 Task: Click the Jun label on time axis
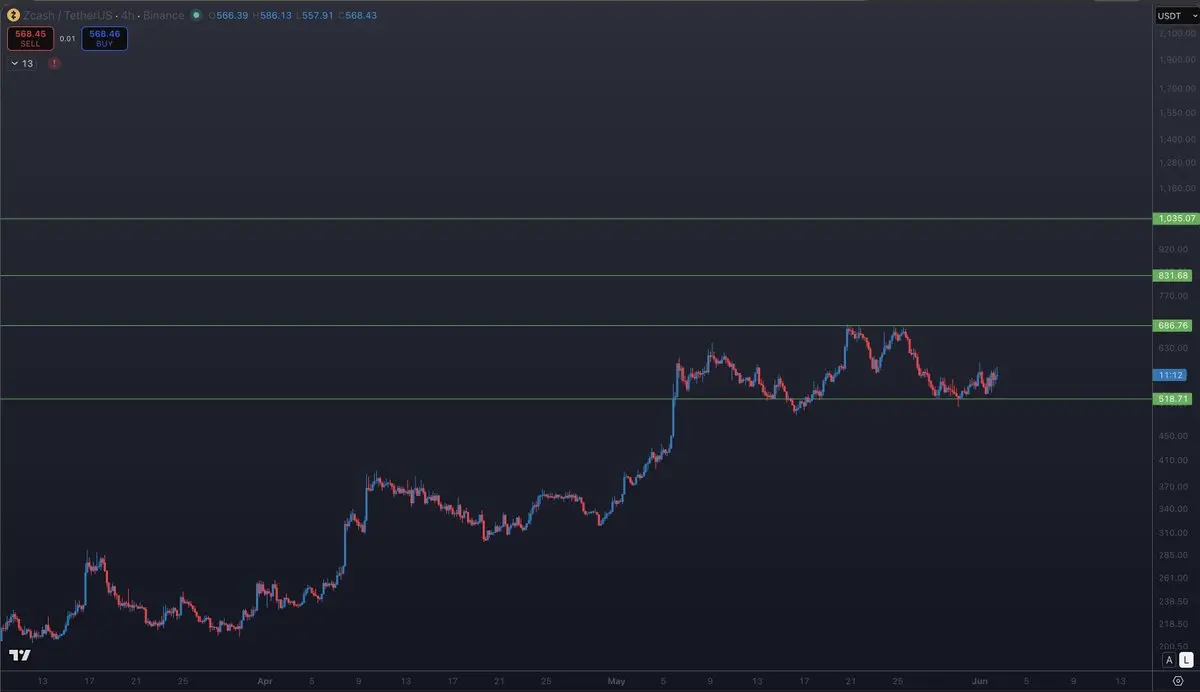981,680
